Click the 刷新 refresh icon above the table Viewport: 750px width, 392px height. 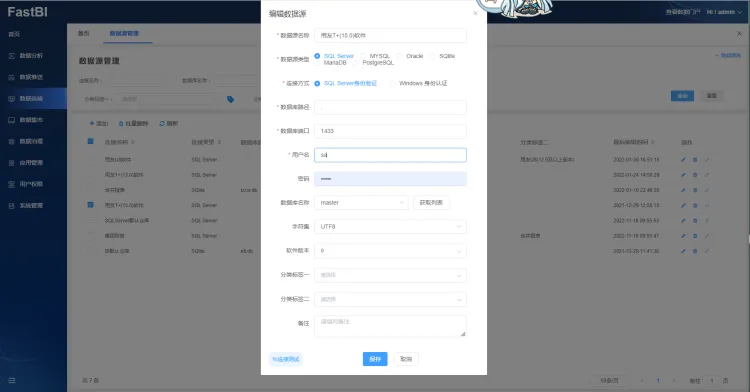[162, 123]
